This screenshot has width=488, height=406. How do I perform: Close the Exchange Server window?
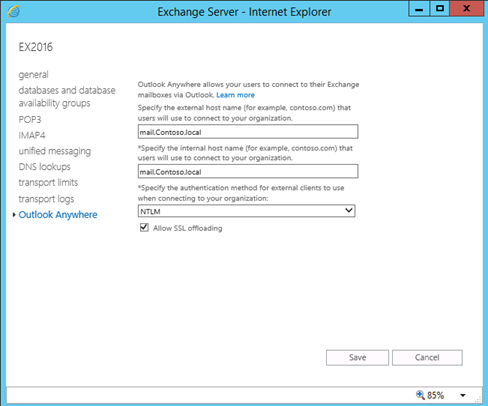click(x=466, y=9)
